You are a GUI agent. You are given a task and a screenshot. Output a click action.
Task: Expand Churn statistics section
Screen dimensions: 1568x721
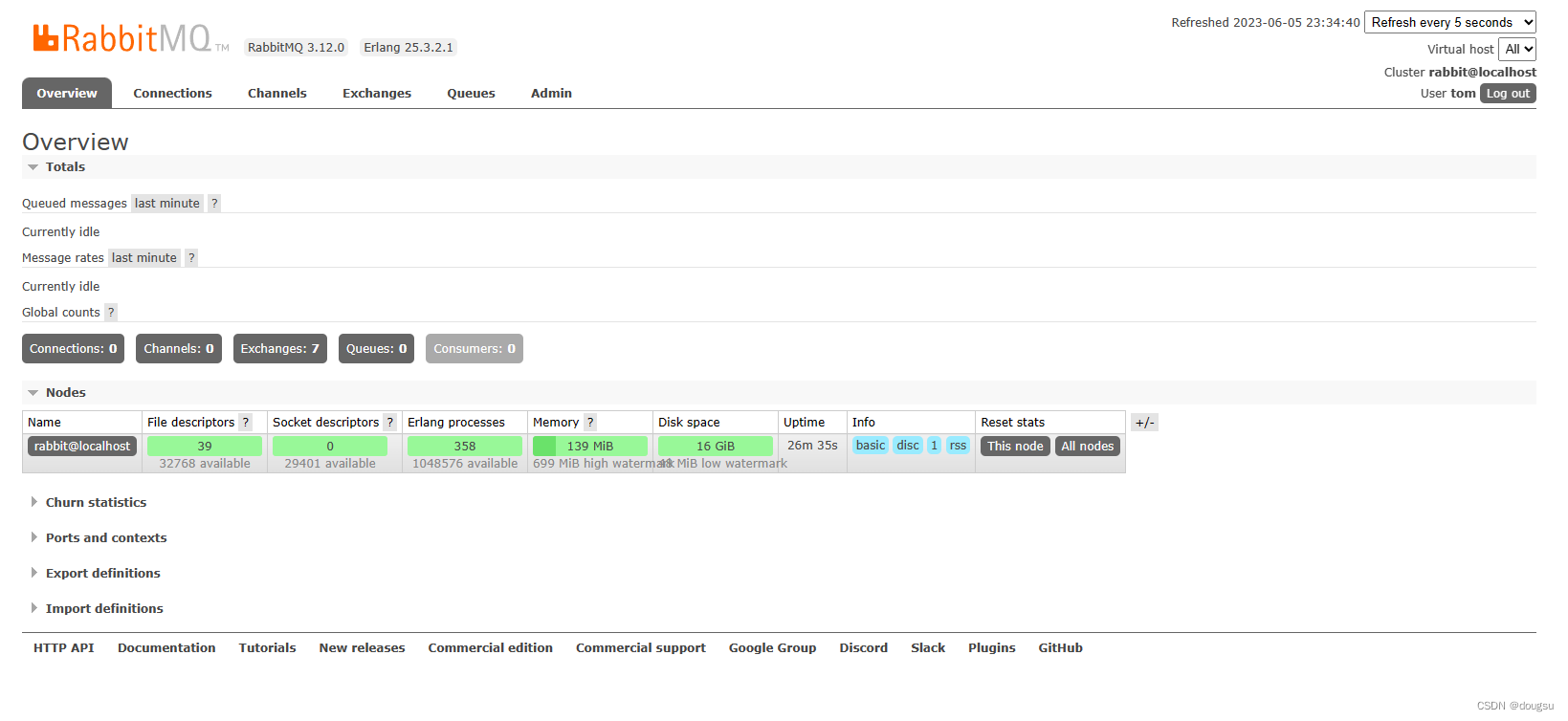coord(96,503)
